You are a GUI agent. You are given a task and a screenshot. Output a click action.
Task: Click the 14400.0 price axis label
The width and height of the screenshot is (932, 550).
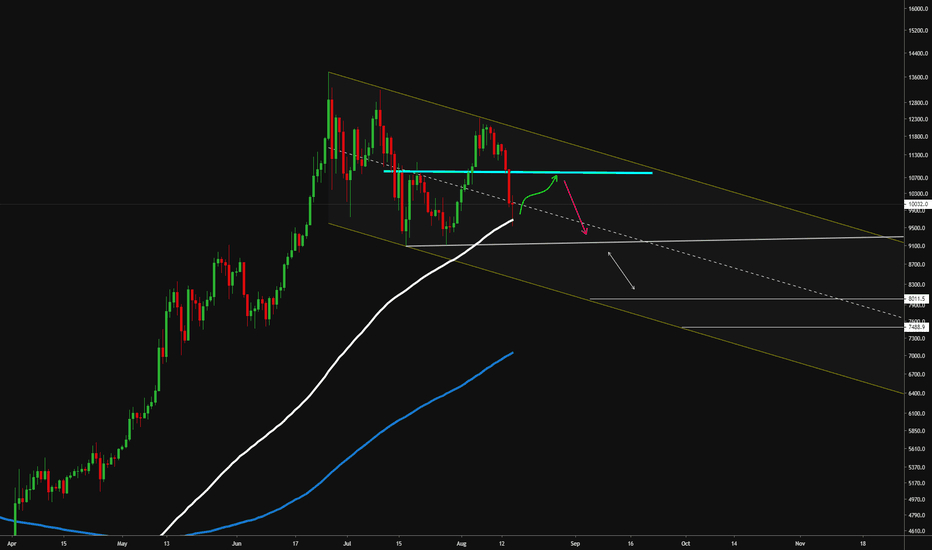(919, 54)
